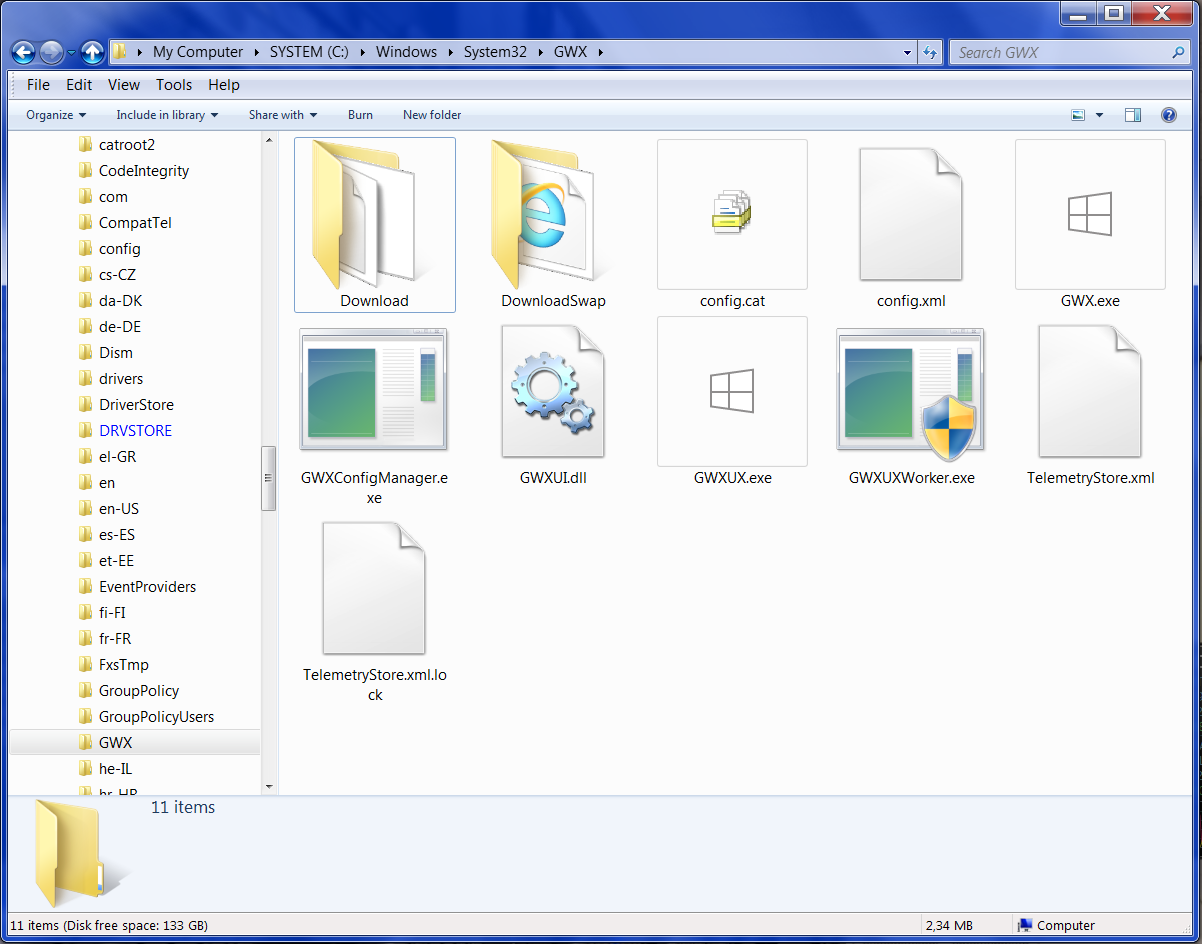This screenshot has width=1202, height=944.
Task: Click the search magnifier icon
Action: click(x=1178, y=52)
